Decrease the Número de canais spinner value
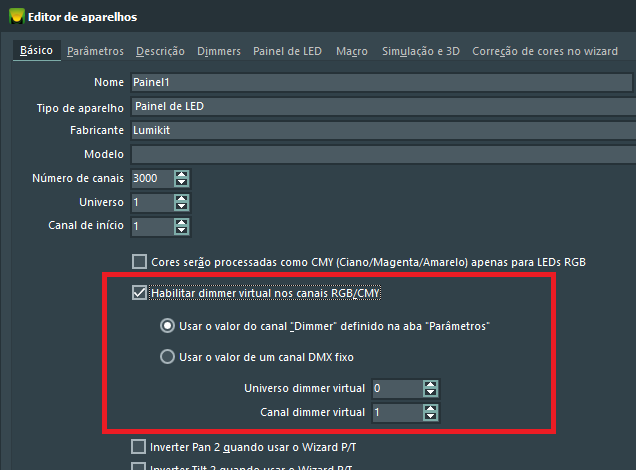636x470 pixels. point(181,183)
